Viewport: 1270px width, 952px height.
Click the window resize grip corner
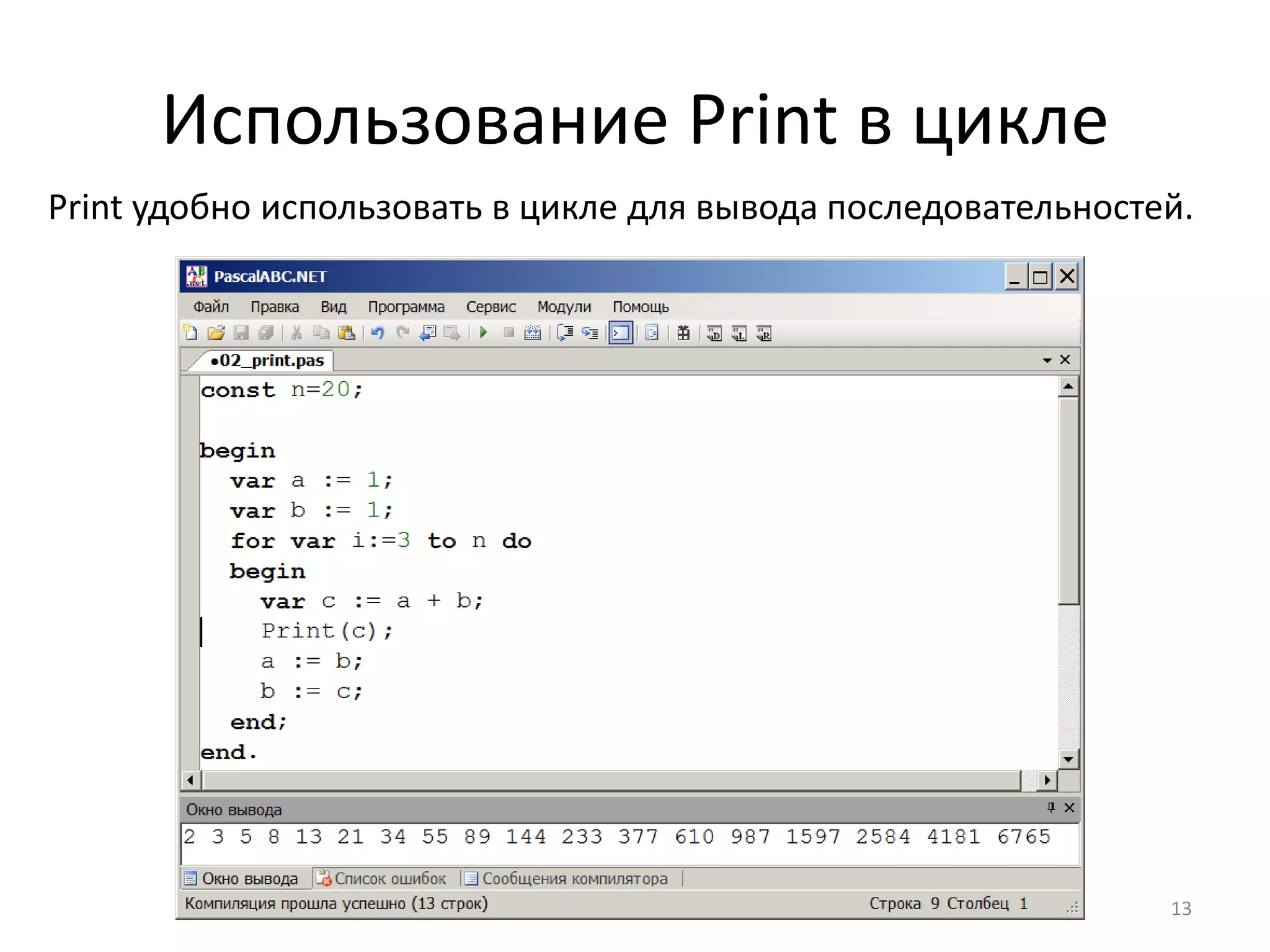pyautogui.click(x=1072, y=907)
